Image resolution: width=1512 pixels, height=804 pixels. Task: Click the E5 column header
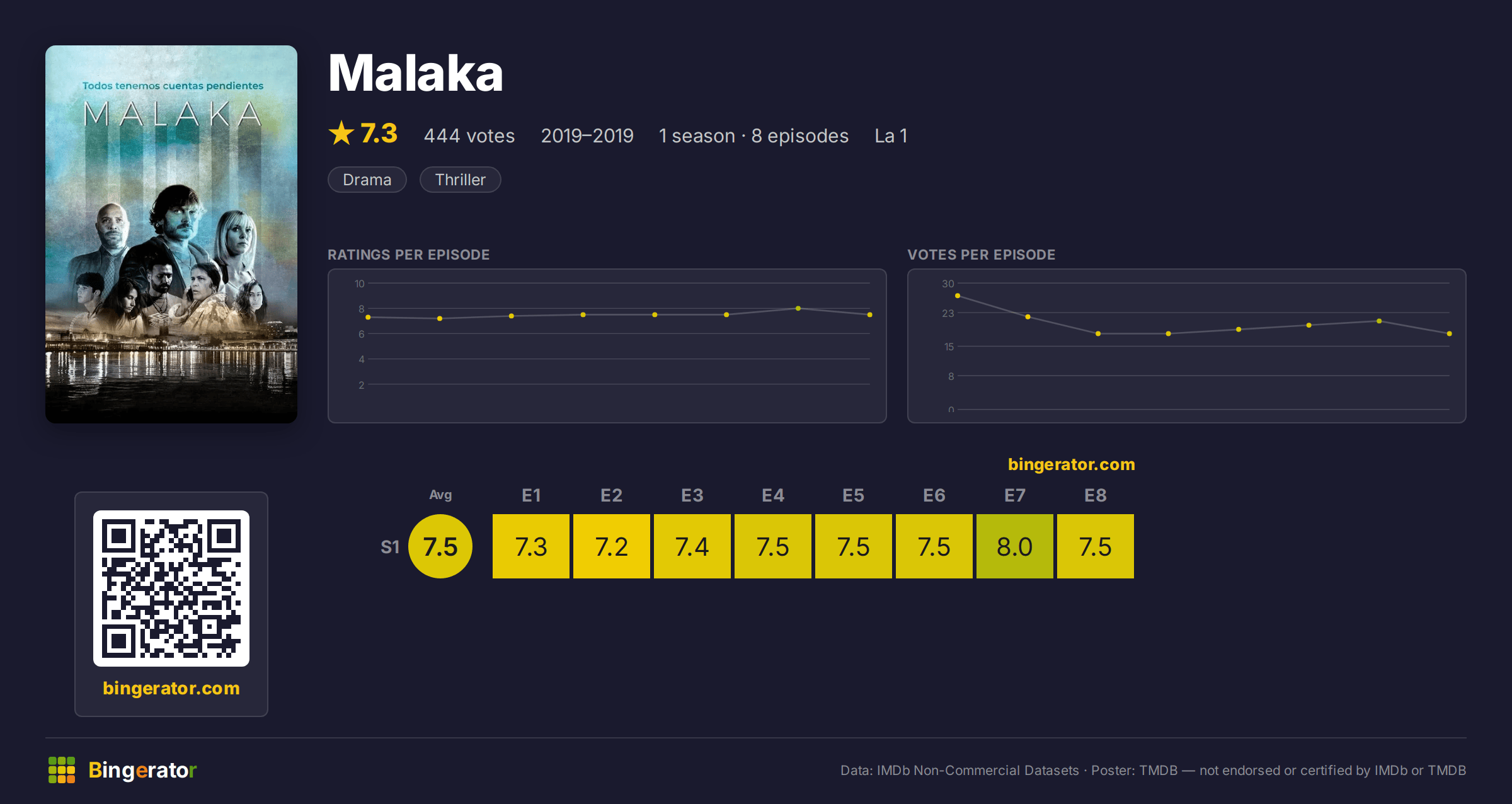(854, 495)
